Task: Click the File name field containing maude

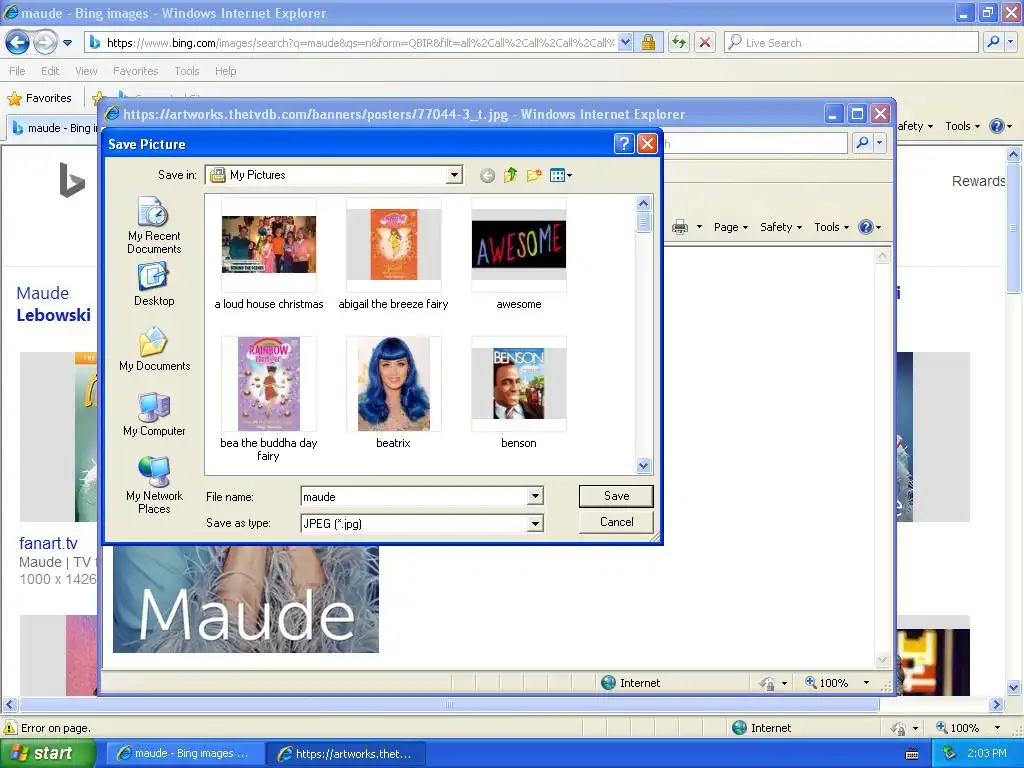Action: tap(414, 496)
